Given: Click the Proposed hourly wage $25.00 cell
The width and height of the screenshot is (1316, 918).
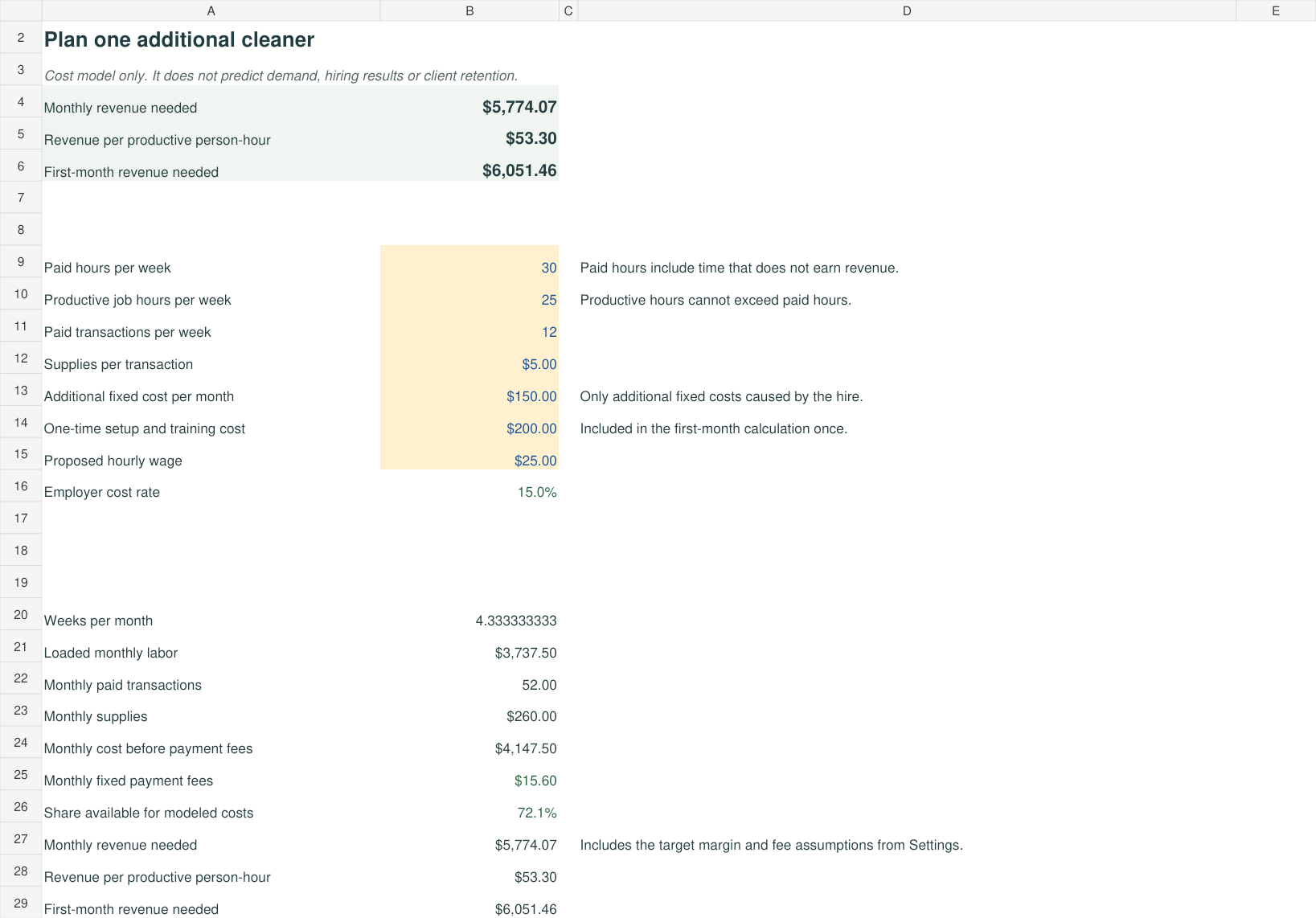Looking at the screenshot, I should click(469, 454).
